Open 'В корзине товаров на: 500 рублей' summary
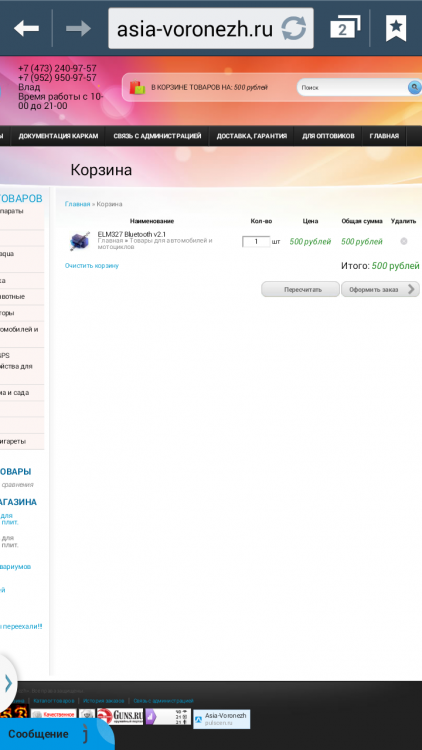422x750 pixels. [x=210, y=88]
